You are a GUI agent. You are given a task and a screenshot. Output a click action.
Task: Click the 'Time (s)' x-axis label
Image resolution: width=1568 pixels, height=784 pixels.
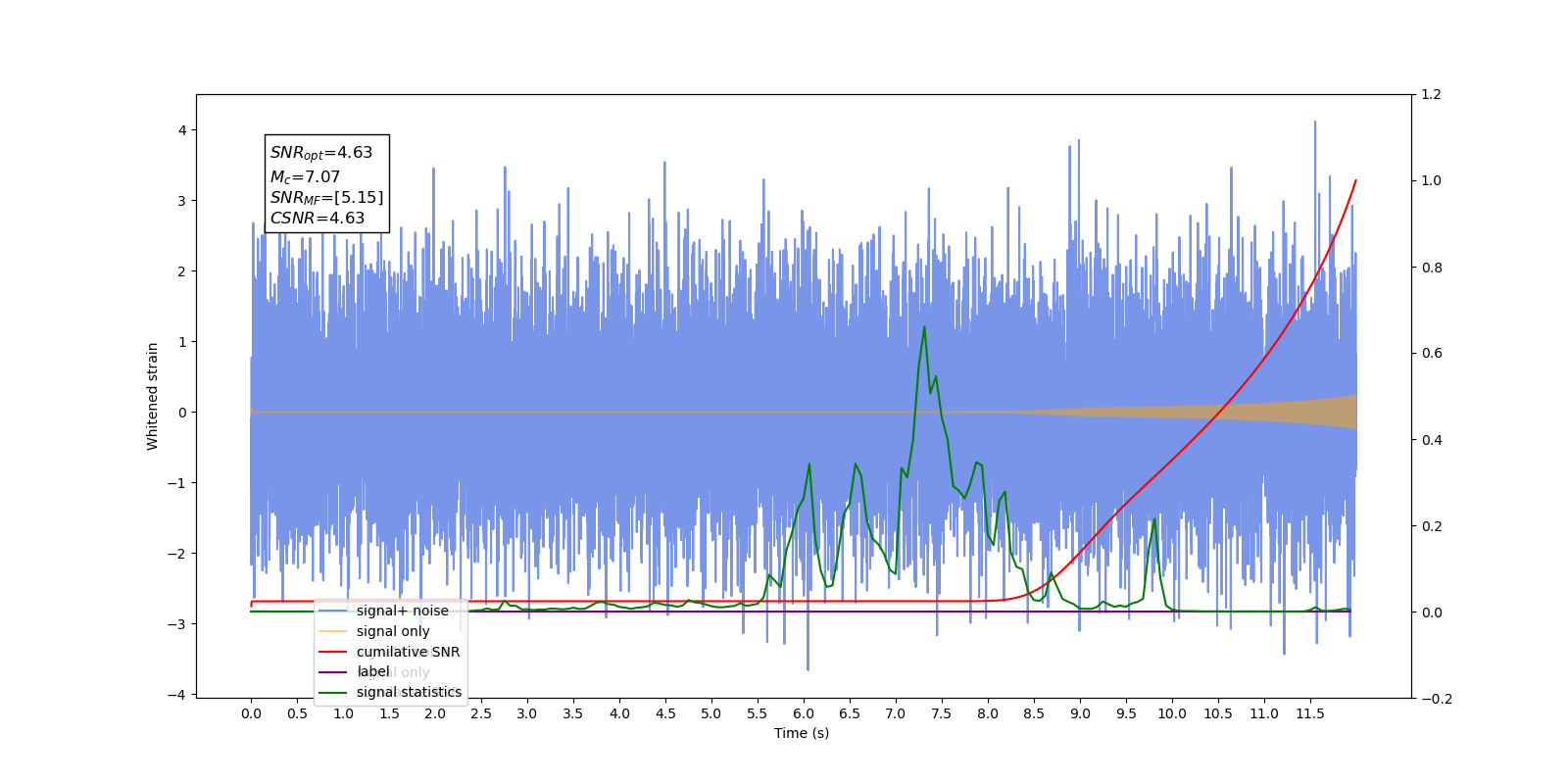[x=802, y=733]
